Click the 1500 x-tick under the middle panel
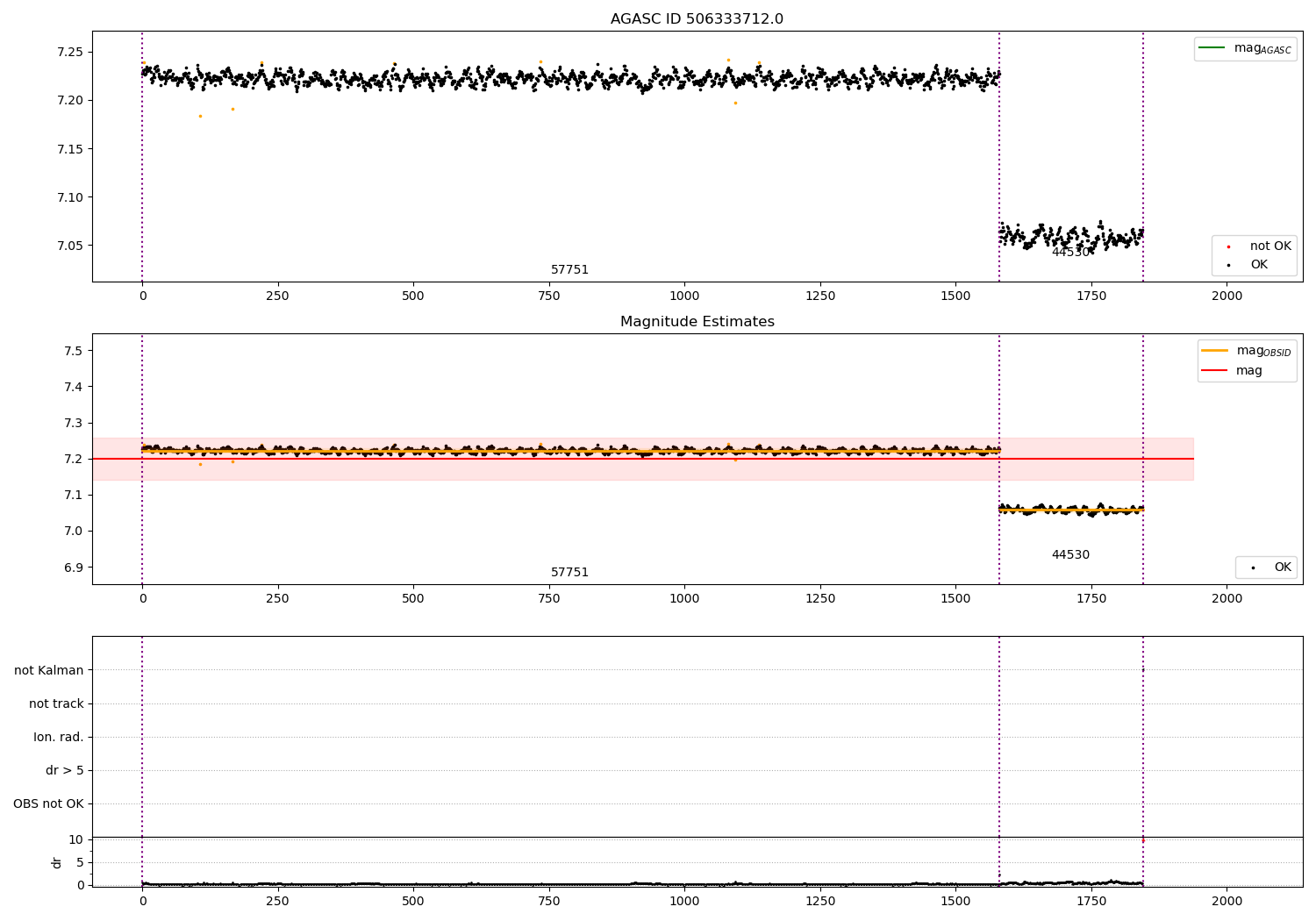Screen dimensions: 1316x921 955,598
